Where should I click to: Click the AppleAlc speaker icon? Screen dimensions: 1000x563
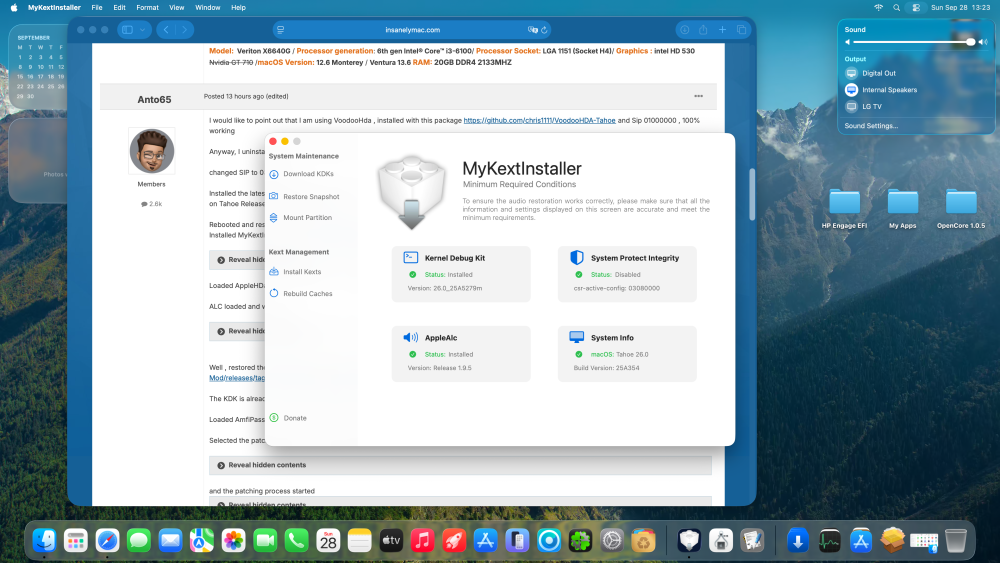[411, 337]
